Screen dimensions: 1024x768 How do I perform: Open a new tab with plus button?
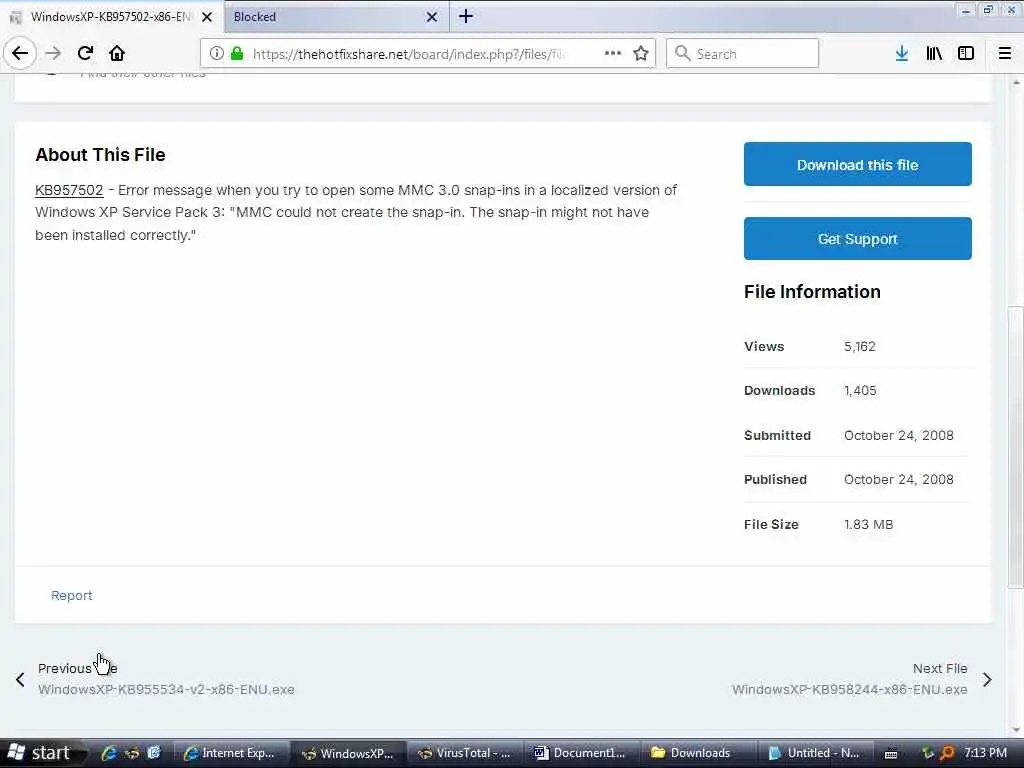coord(466,16)
